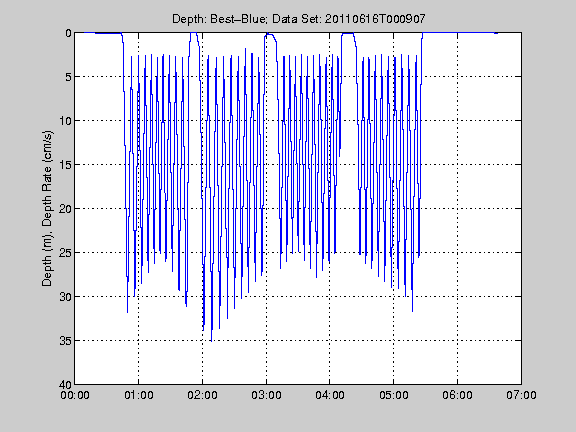Viewport: 576px width, 432px height.
Task: Click the 07:00 x-axis tick label
Action: (x=521, y=395)
